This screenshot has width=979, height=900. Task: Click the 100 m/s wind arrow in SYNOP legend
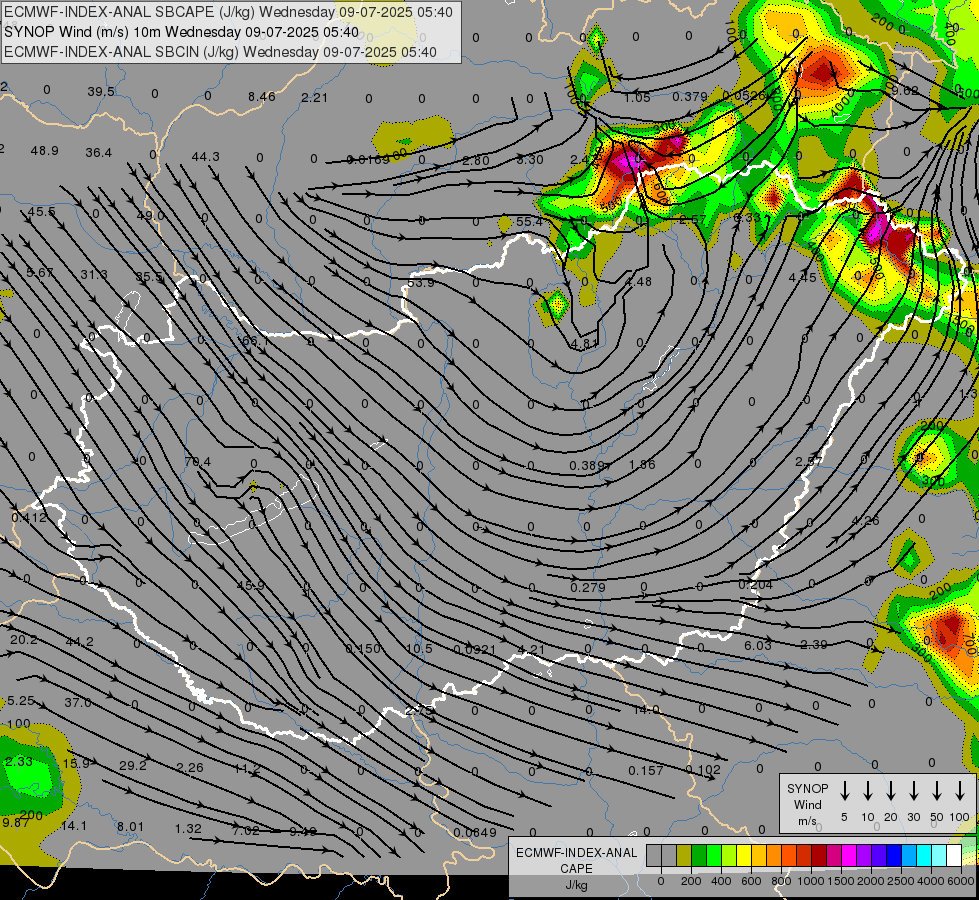tap(960, 791)
